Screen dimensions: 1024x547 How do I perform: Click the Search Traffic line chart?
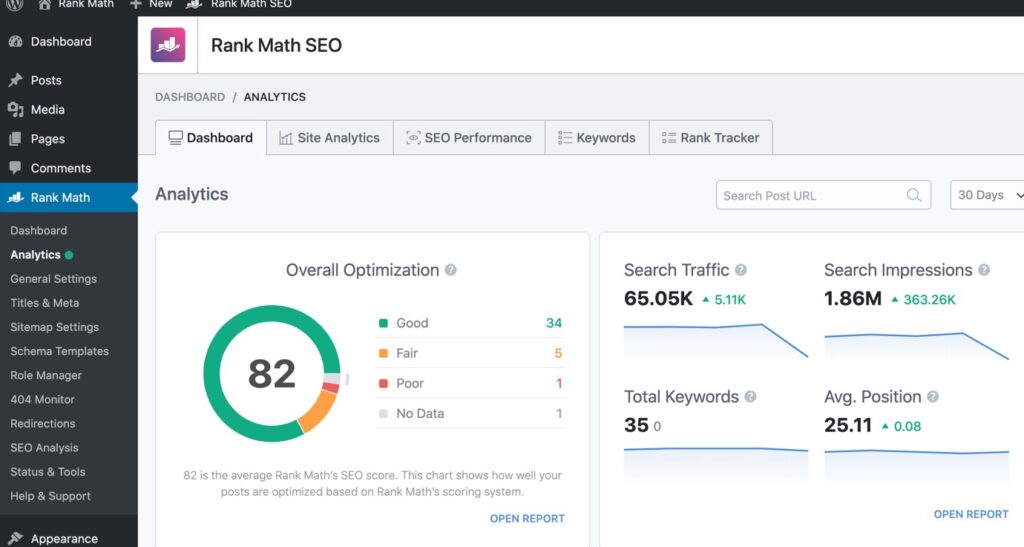[x=716, y=341]
